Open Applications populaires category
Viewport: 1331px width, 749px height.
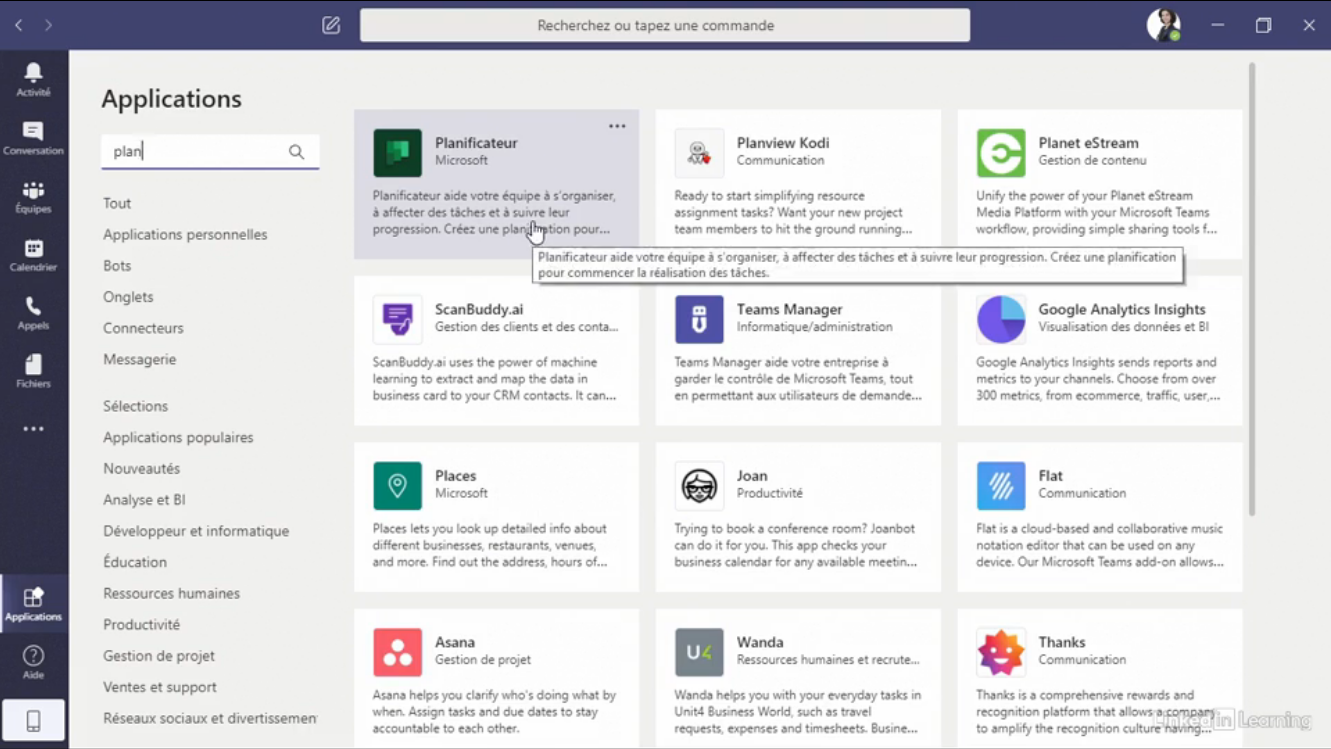point(178,437)
